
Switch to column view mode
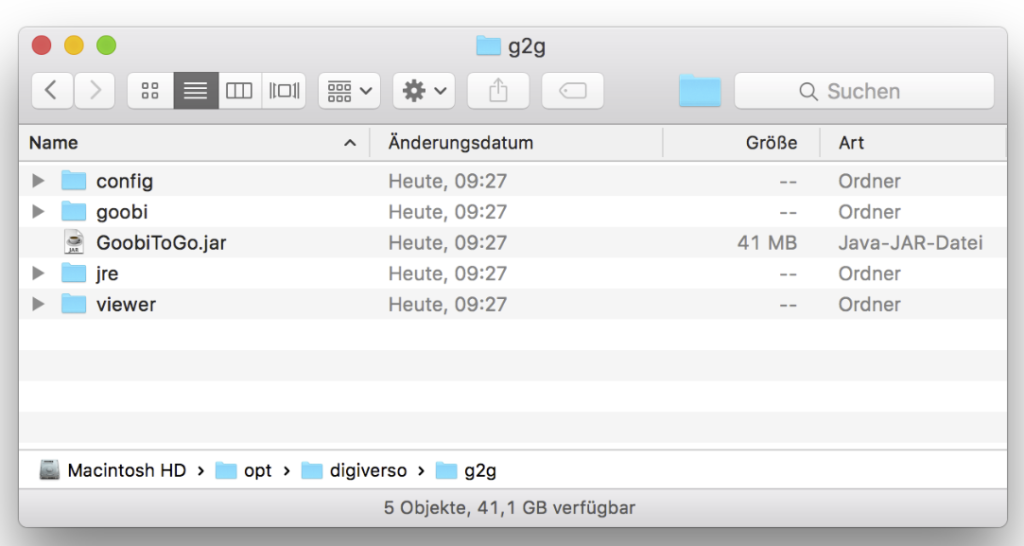pos(239,91)
